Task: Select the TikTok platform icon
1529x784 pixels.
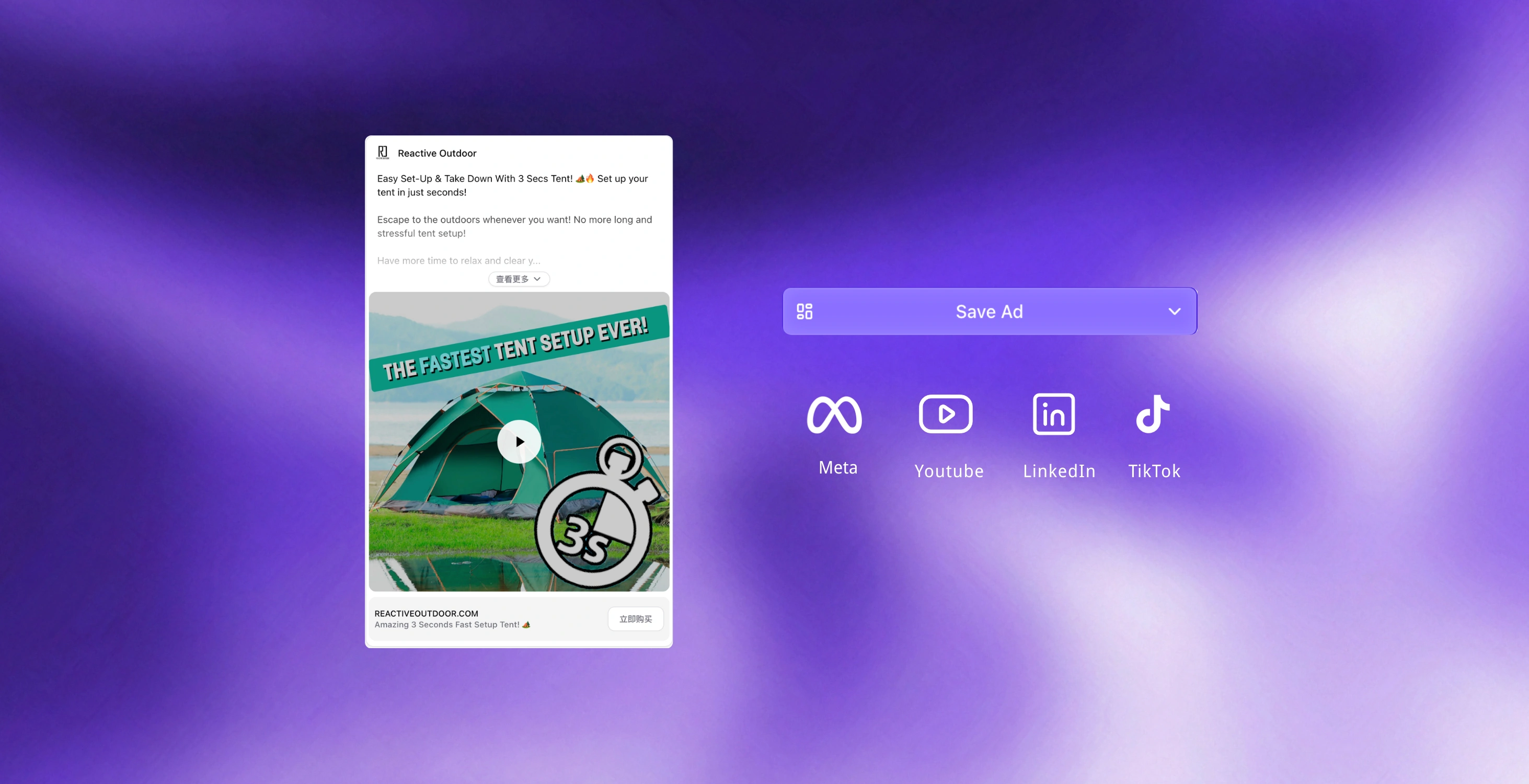Action: (1153, 413)
